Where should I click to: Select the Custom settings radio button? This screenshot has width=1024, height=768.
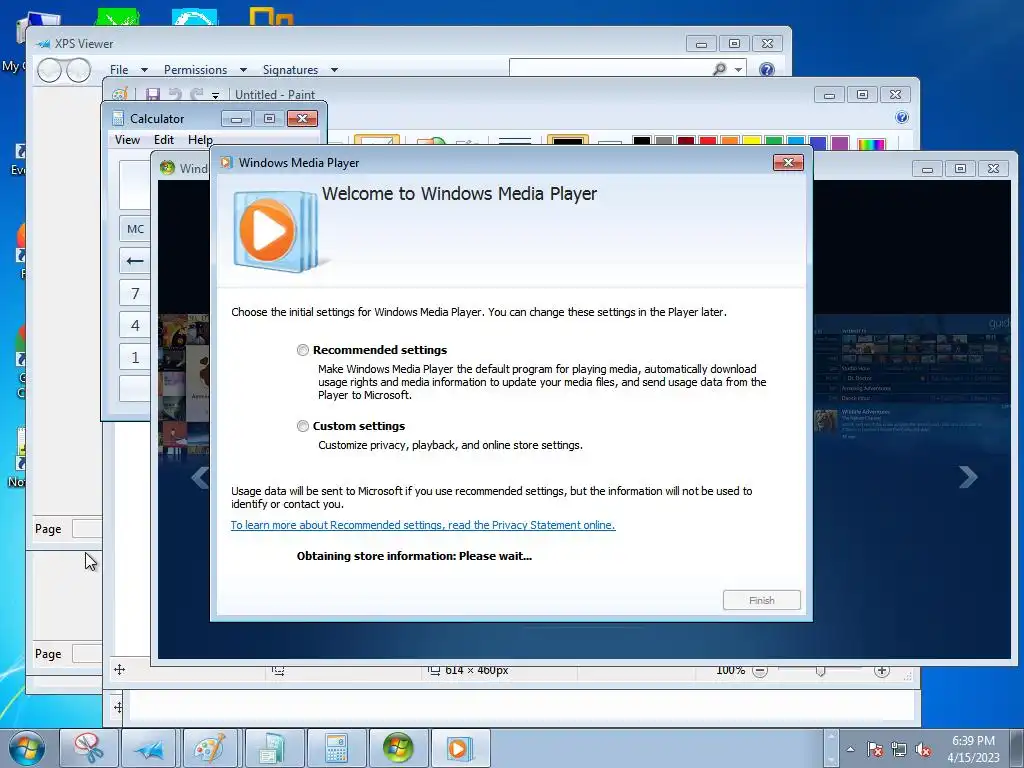pyautogui.click(x=302, y=426)
